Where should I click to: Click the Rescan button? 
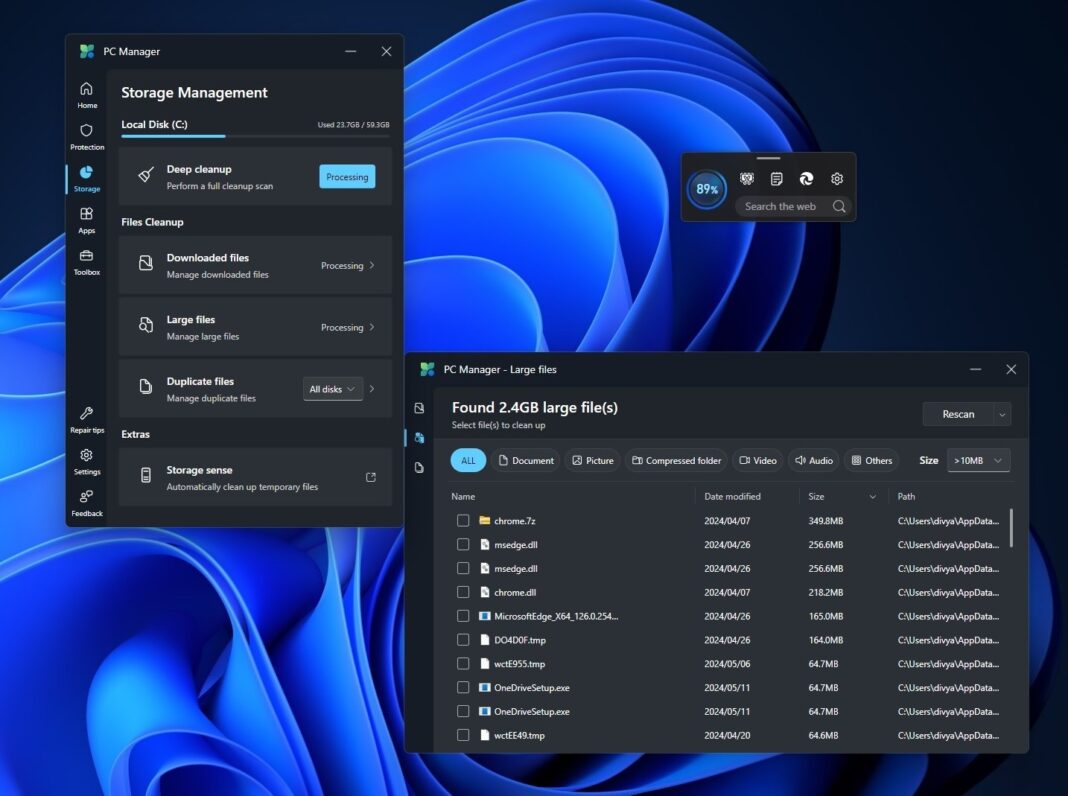958,413
